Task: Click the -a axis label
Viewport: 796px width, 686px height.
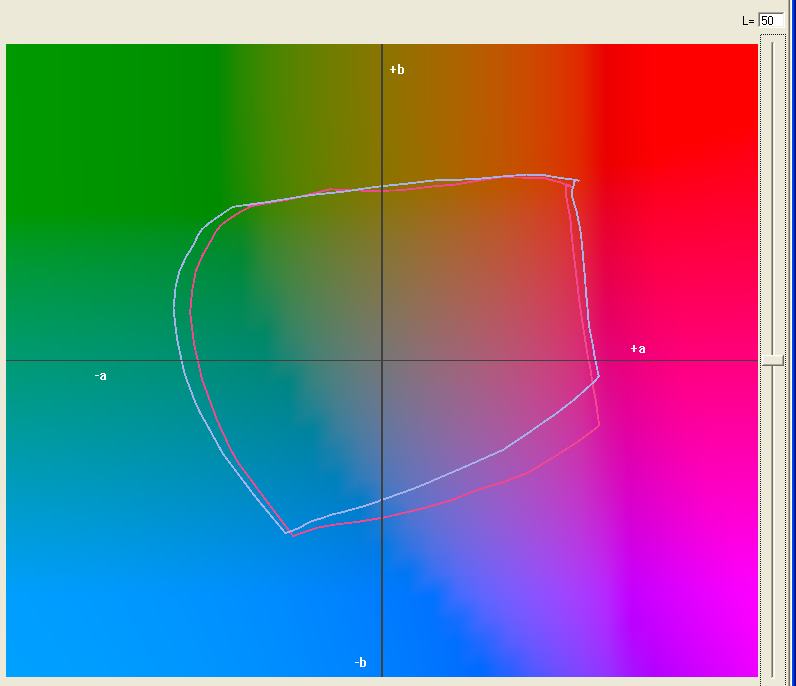Action: 100,376
